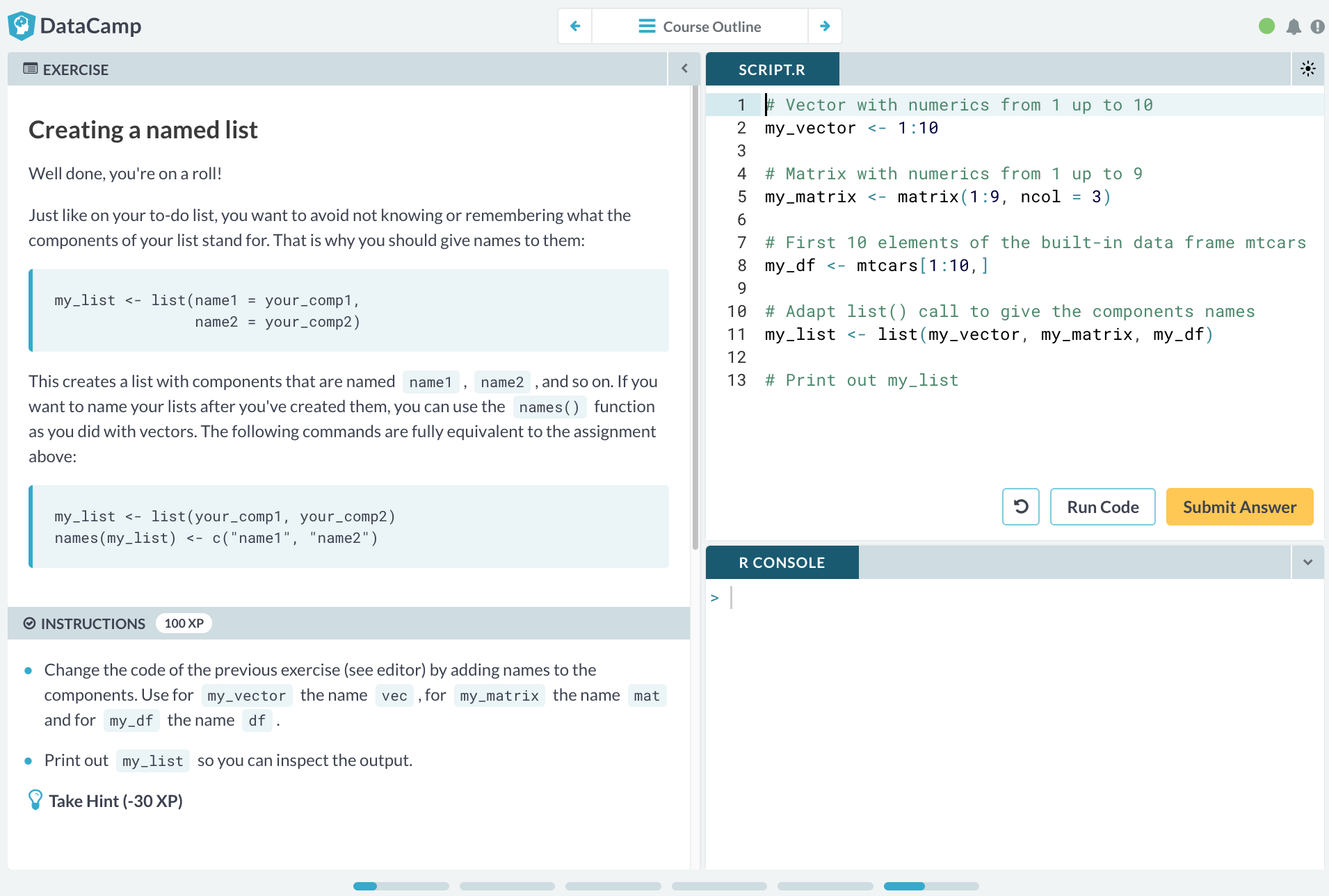Click Submit Answer button
The image size is (1329, 896).
pos(1239,507)
